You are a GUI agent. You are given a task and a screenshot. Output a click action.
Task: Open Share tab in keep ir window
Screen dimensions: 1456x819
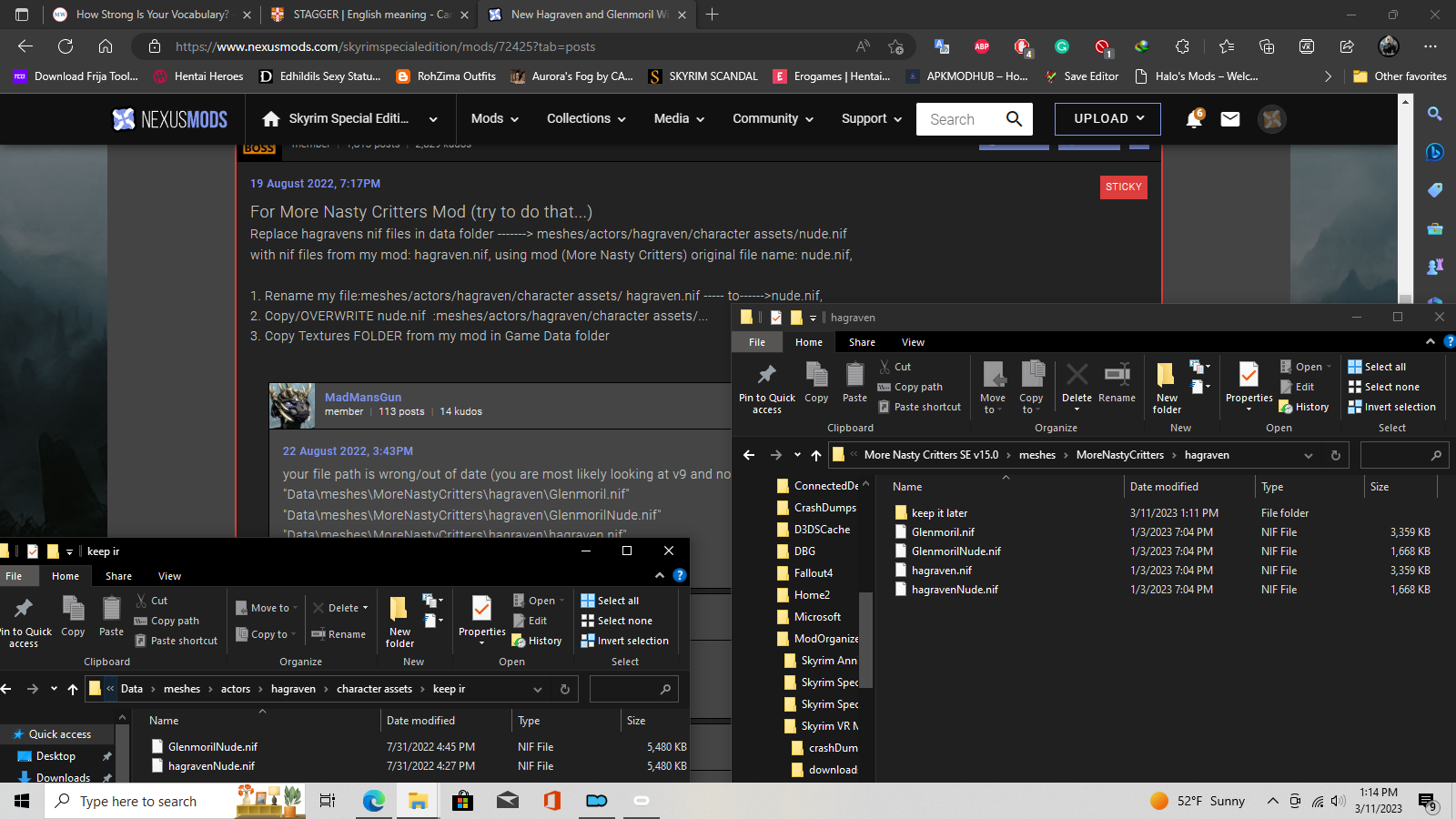118,576
